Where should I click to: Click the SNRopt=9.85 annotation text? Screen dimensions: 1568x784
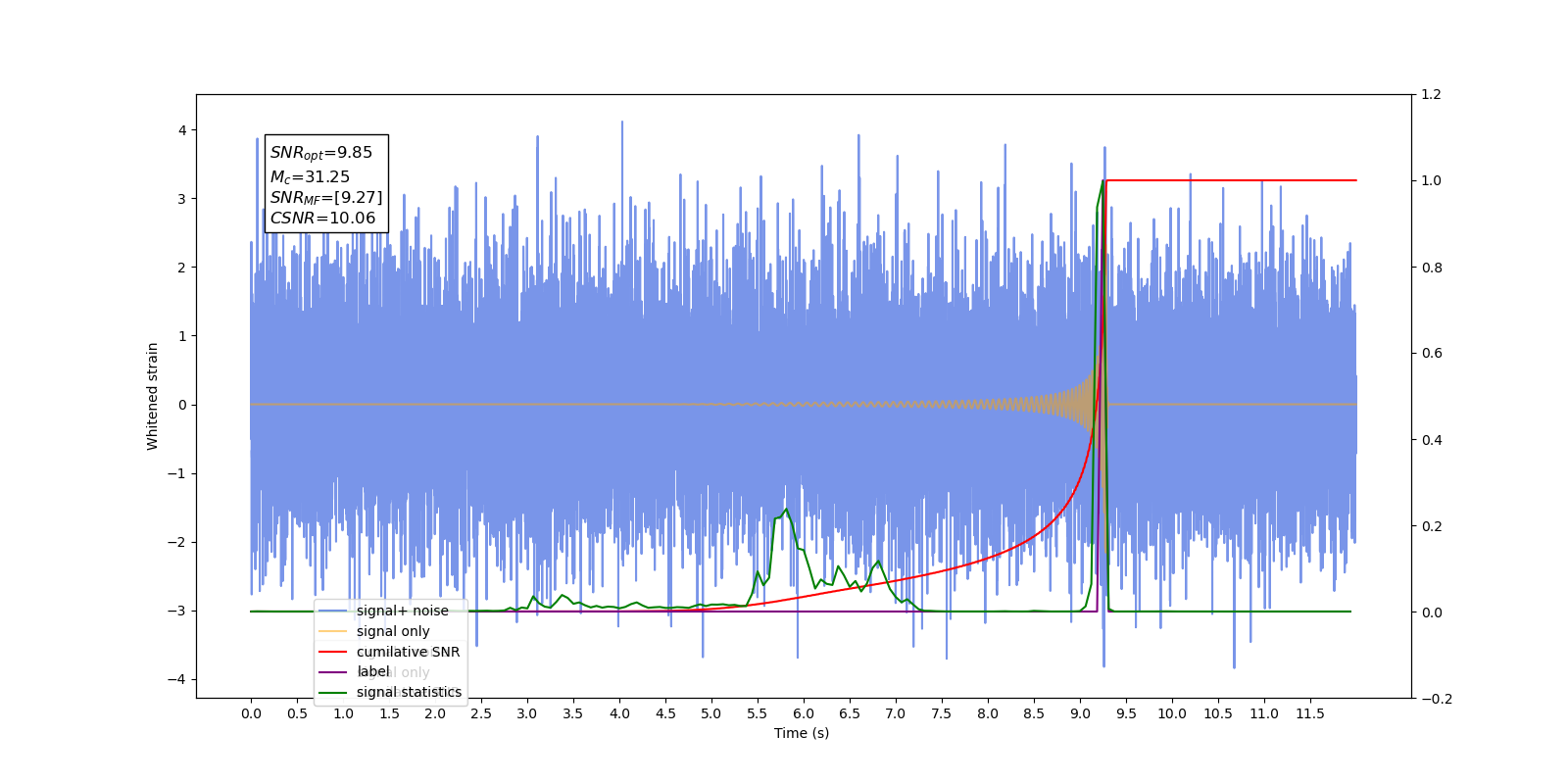point(321,153)
